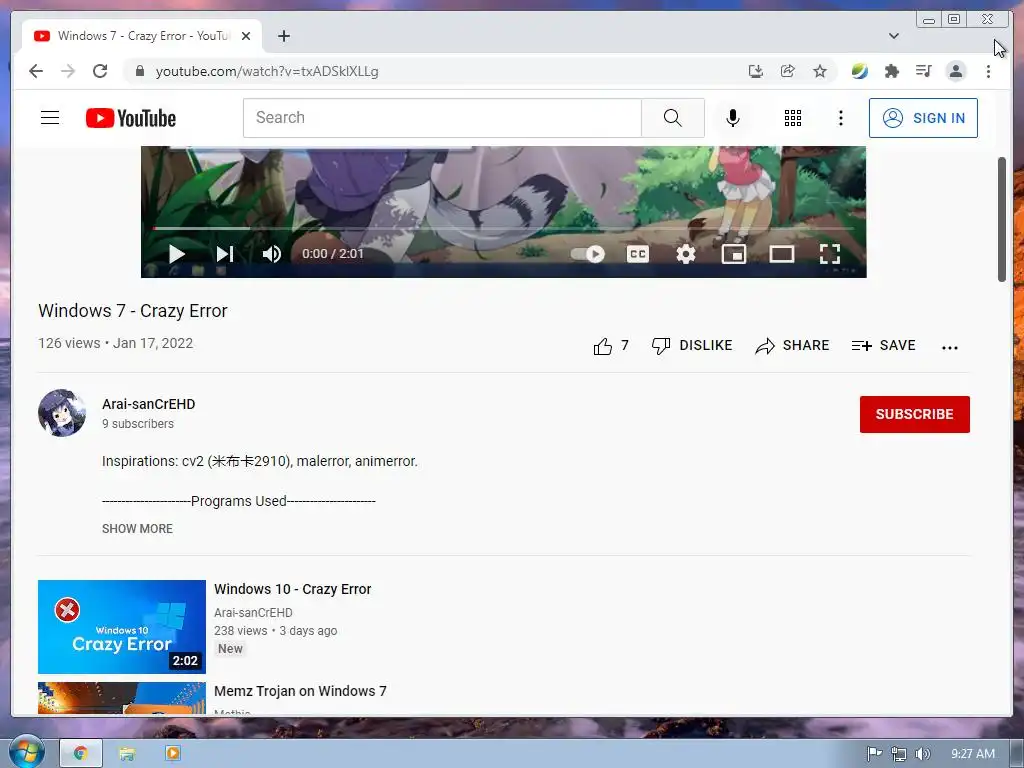Open Windows Explorer from taskbar
Image resolution: width=1024 pixels, height=768 pixels.
(x=127, y=754)
